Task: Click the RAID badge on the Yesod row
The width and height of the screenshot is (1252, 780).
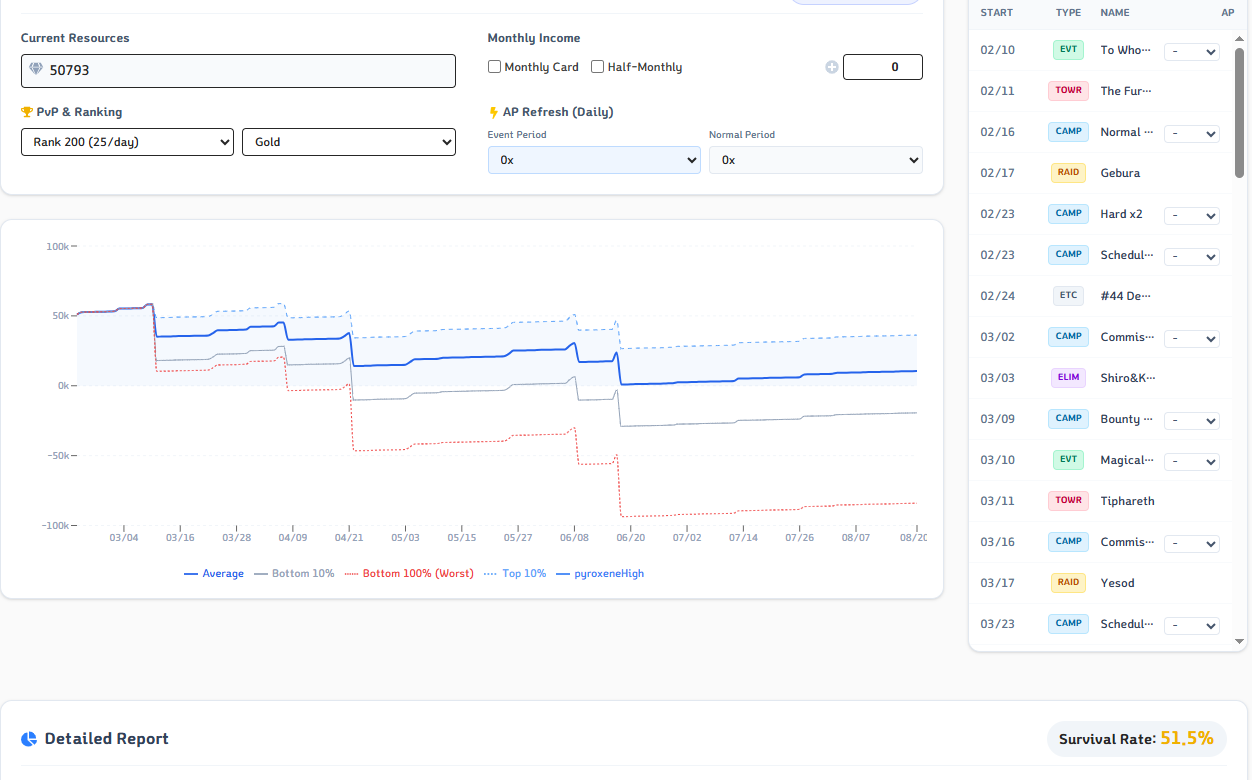Action: [1068, 583]
